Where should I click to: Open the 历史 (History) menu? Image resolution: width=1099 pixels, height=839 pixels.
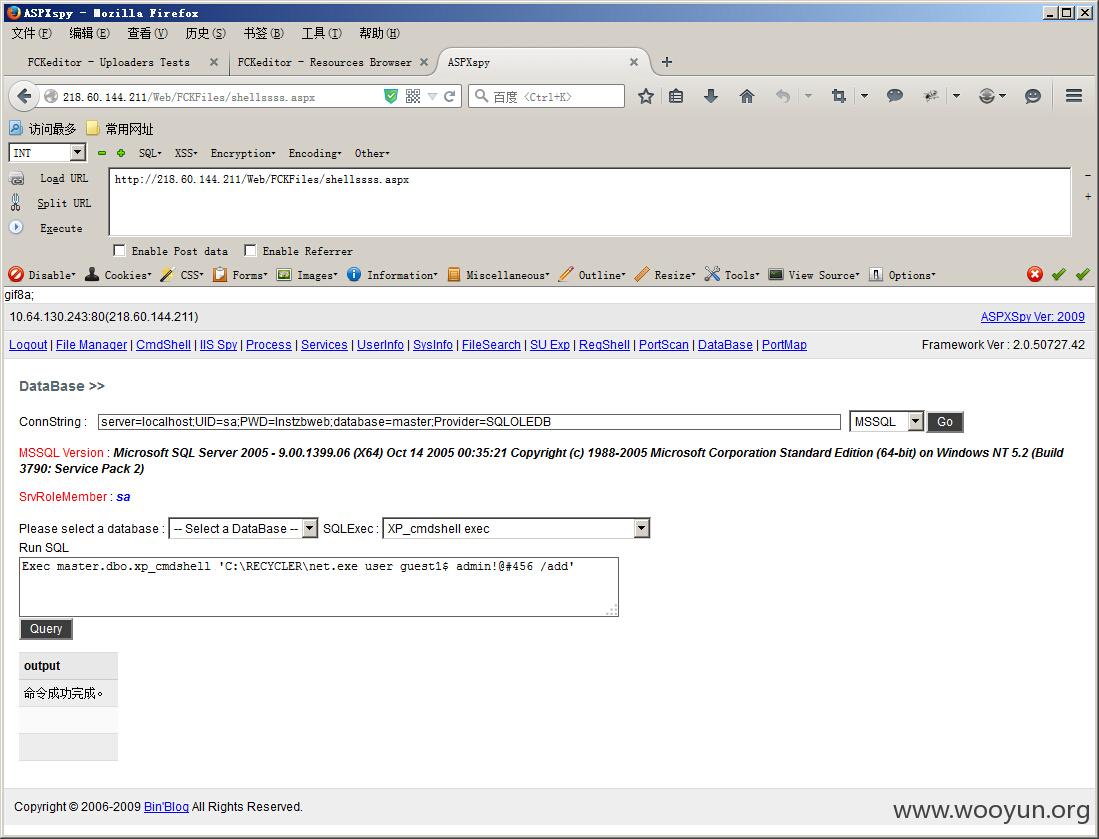click(205, 34)
